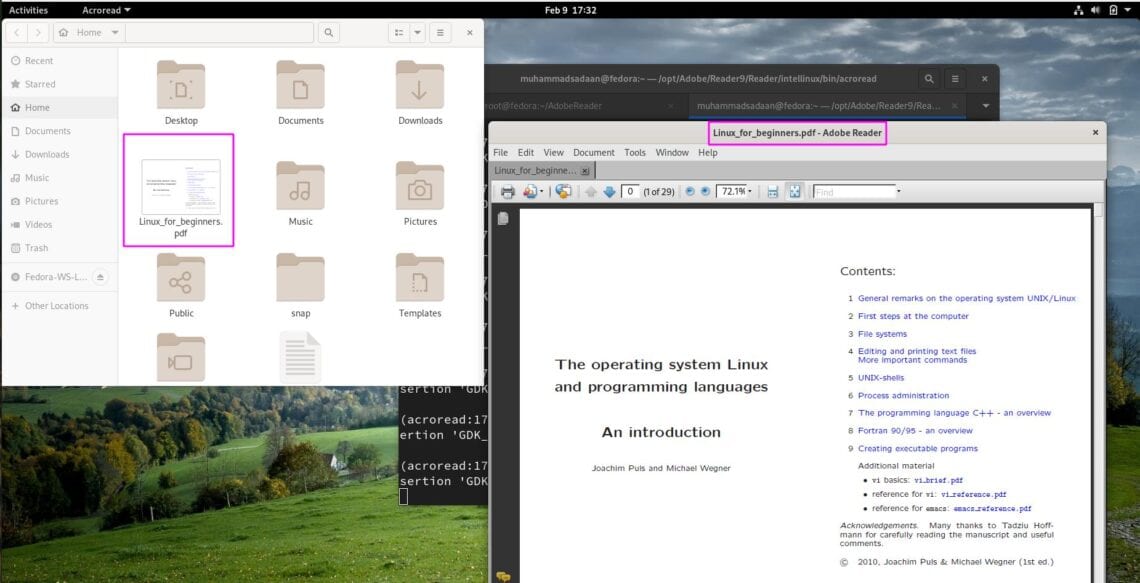Screen dimensions: 1140x583
Task: Go to next page with down arrow icon
Action: [x=611, y=191]
